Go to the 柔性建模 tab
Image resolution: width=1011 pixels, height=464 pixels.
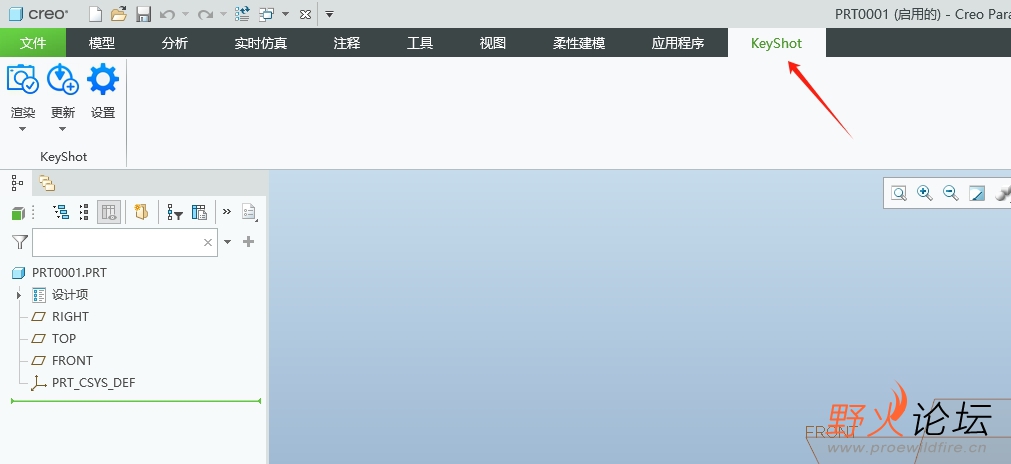coord(579,43)
